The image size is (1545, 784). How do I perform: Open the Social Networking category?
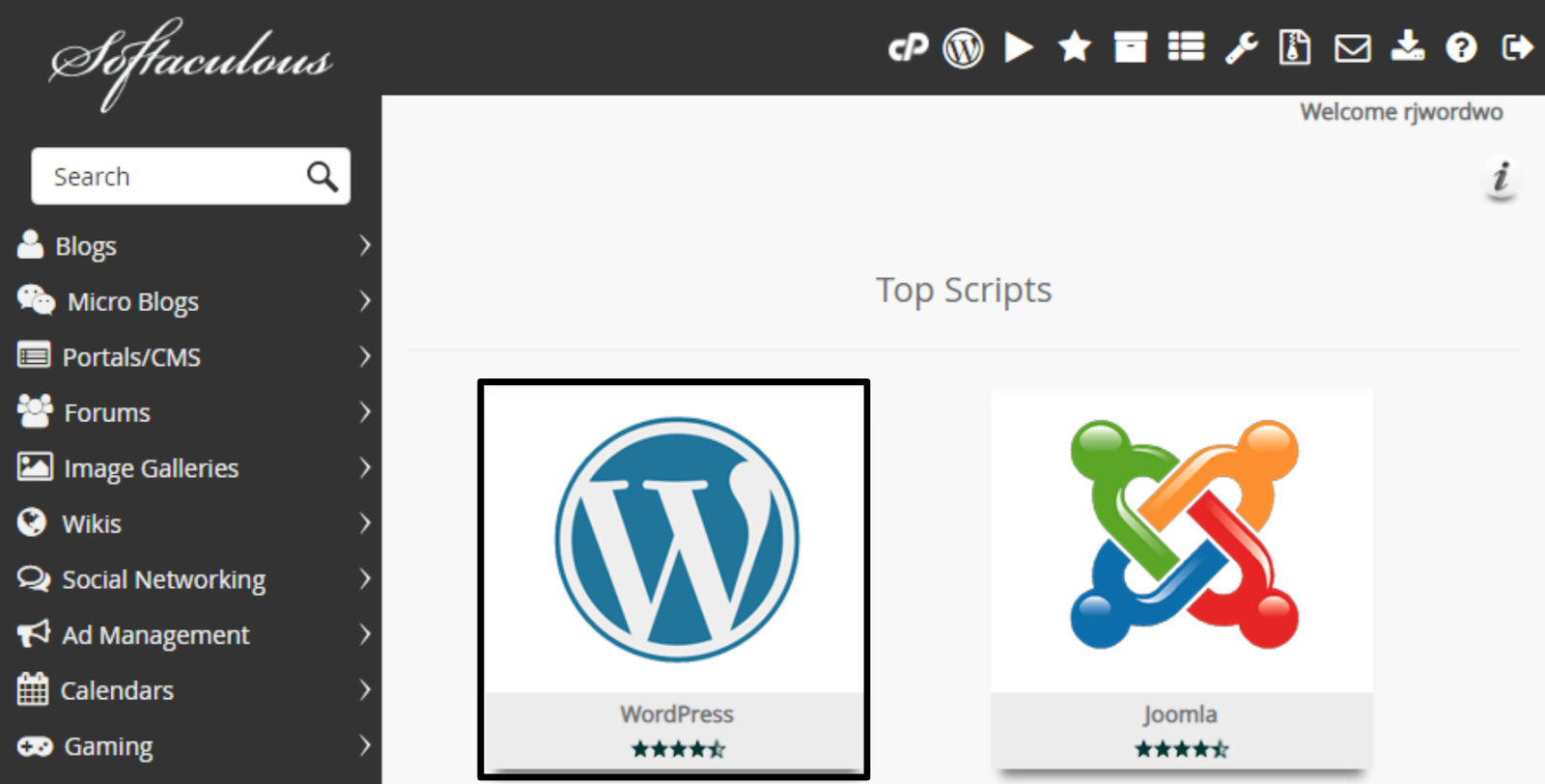tap(164, 580)
